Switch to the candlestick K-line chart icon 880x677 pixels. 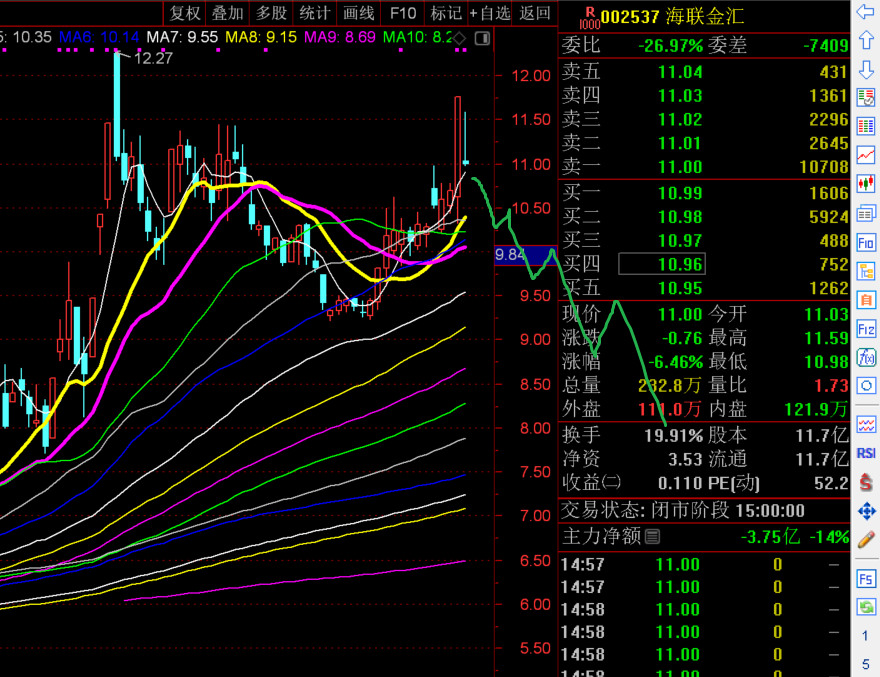coord(865,184)
